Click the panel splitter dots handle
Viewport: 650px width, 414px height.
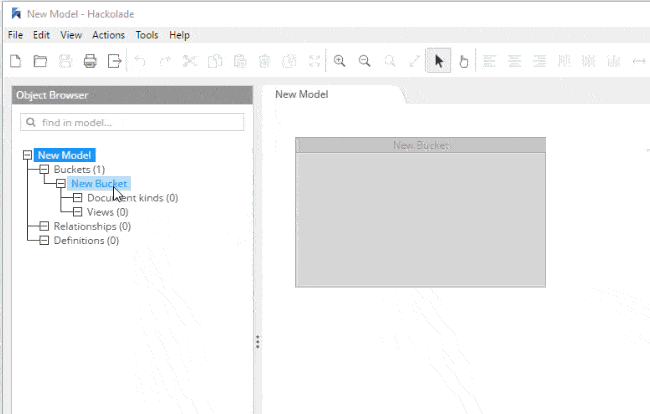pyautogui.click(x=257, y=342)
